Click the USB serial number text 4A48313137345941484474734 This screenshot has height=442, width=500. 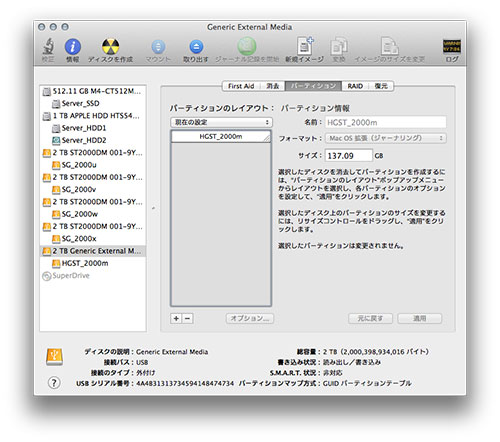[x=185, y=383]
